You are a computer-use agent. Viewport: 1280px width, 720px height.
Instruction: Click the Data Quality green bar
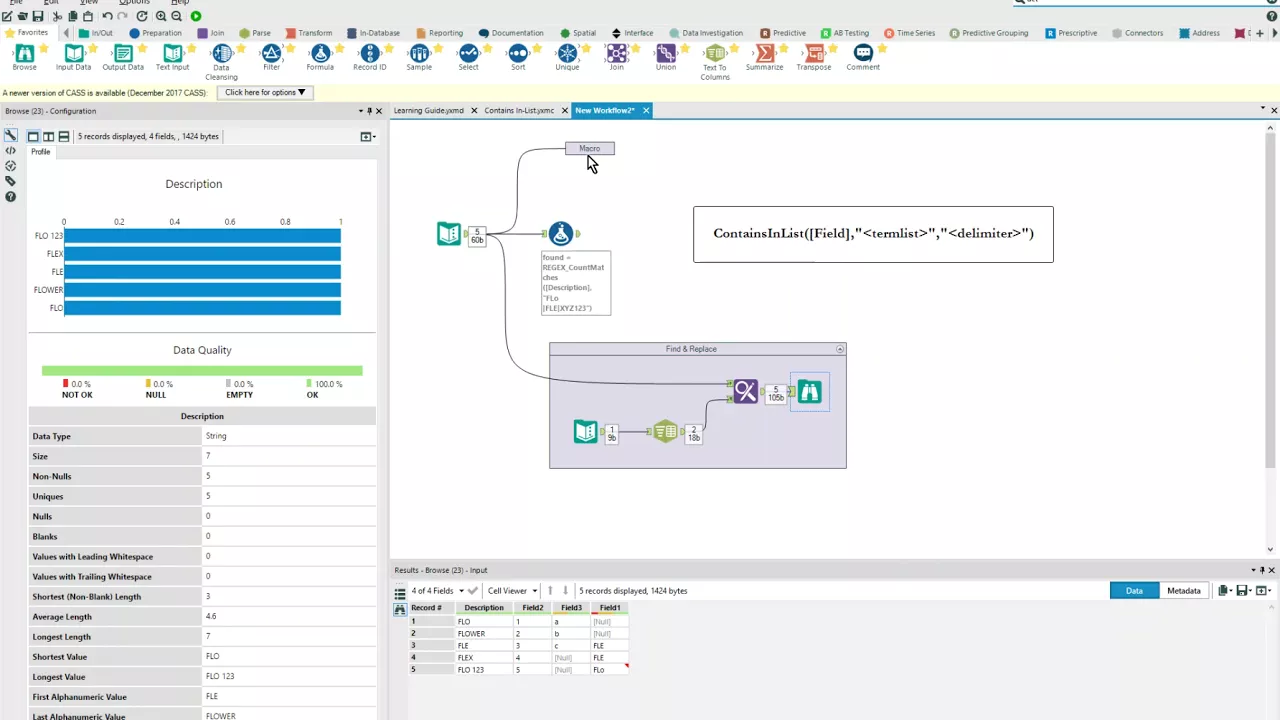[x=202, y=371]
